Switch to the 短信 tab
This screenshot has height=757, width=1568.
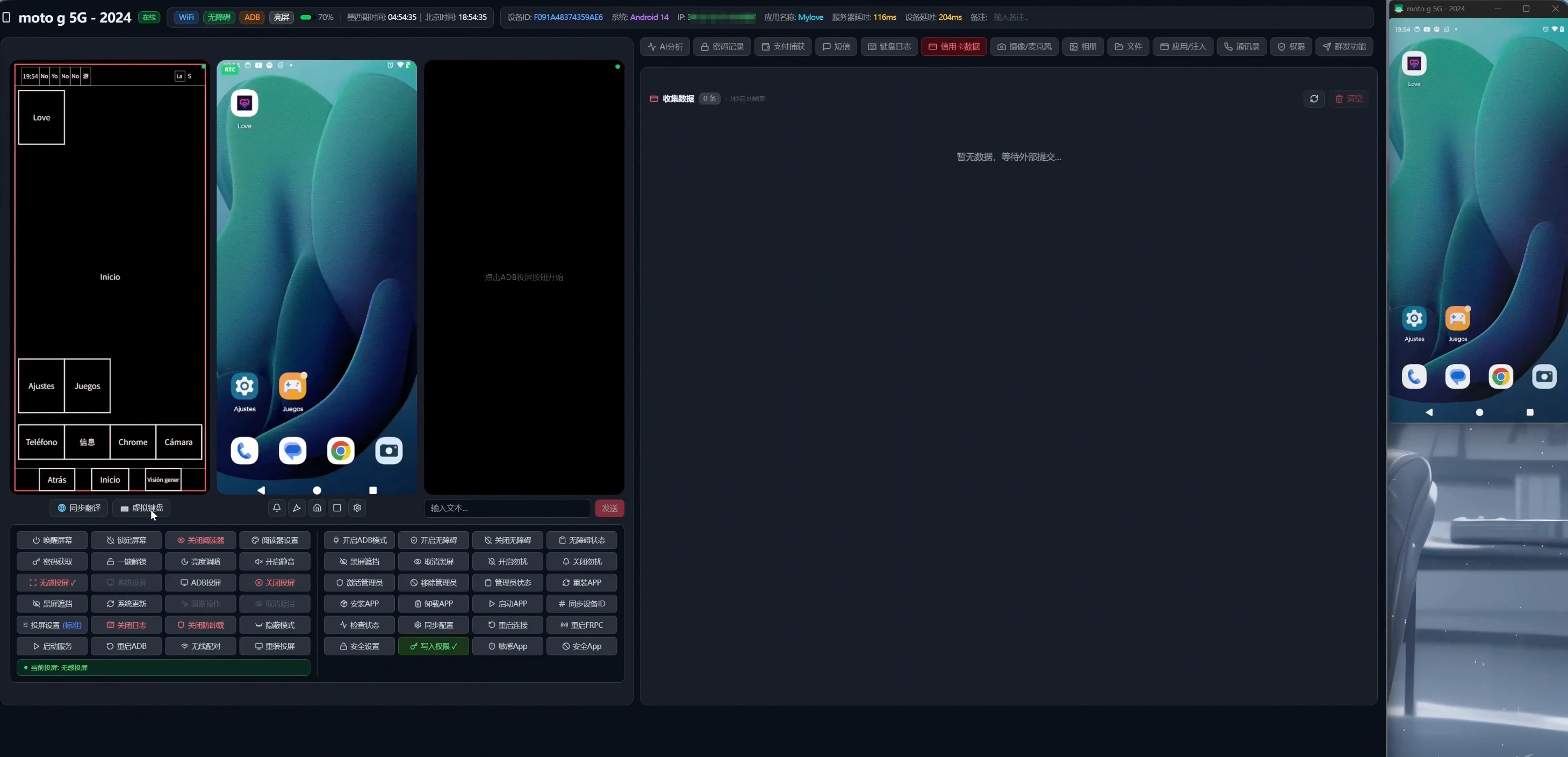[836, 46]
